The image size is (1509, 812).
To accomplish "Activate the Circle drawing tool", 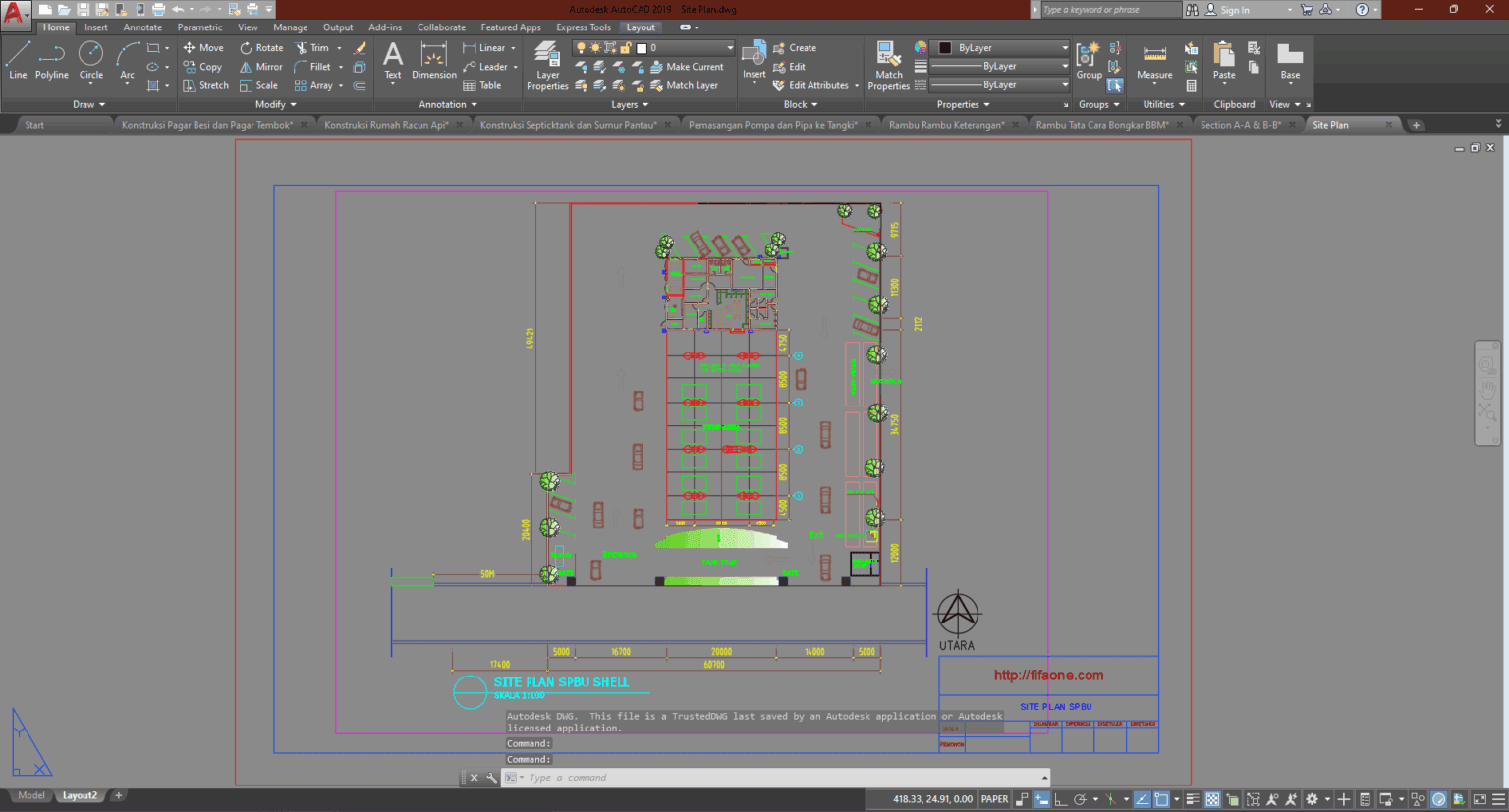I will point(89,61).
